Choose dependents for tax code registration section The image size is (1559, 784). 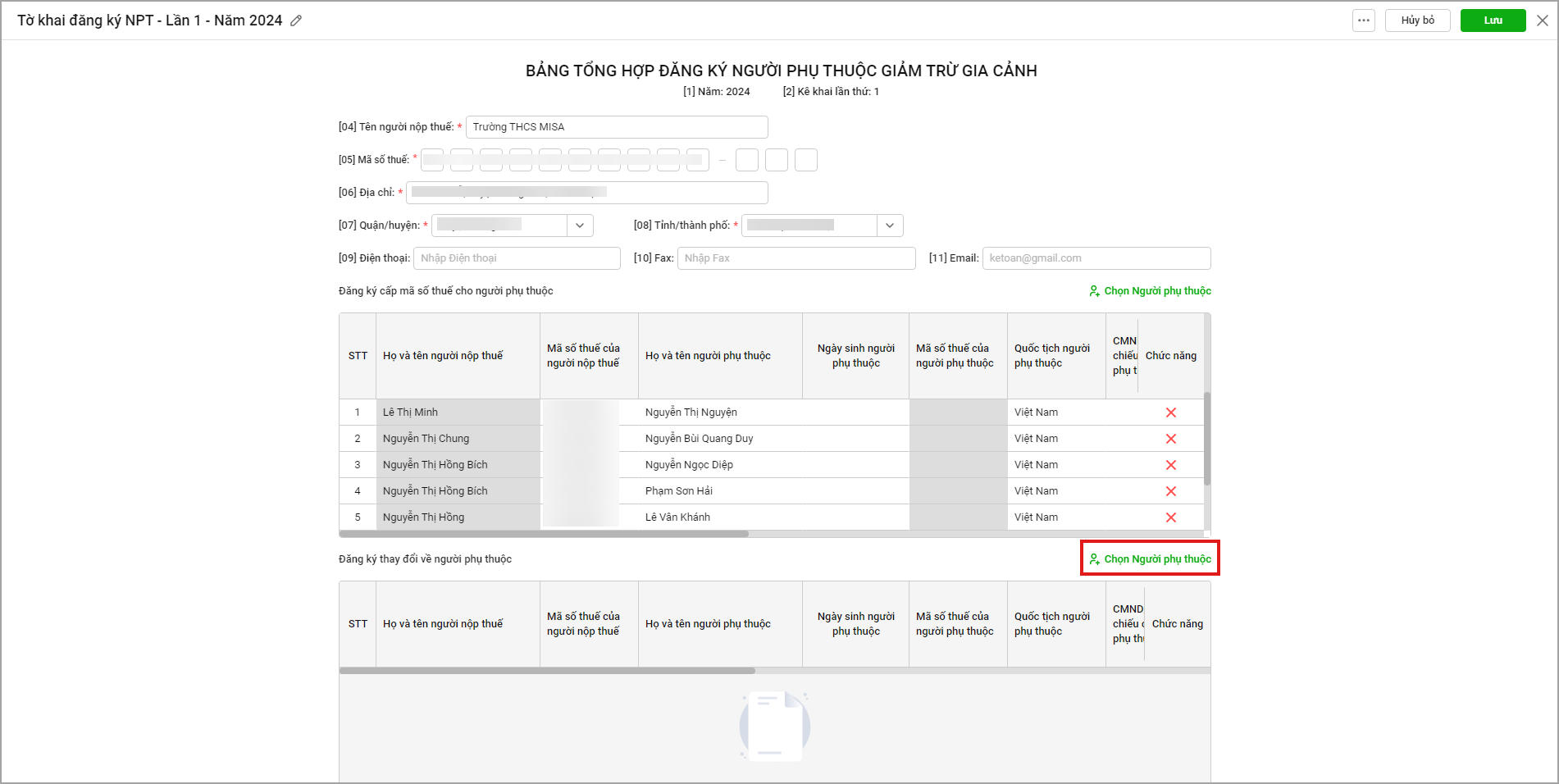click(x=1150, y=291)
